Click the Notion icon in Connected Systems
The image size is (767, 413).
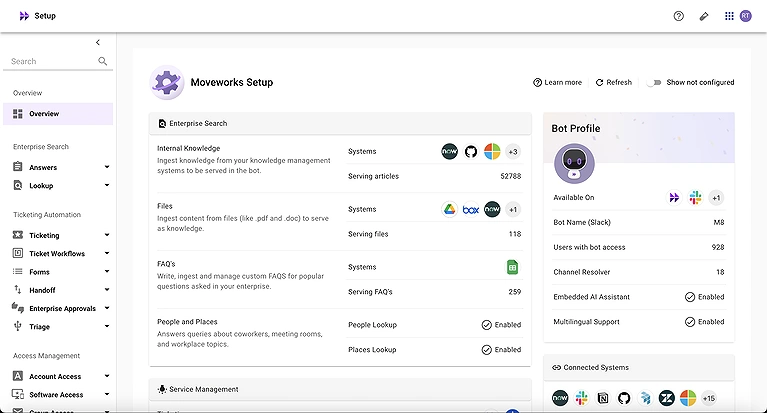pyautogui.click(x=603, y=398)
